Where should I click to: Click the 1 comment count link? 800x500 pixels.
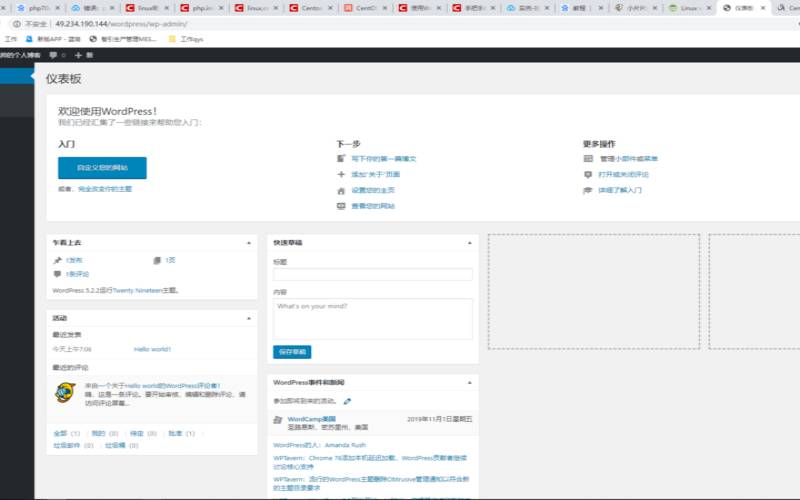click(x=77, y=274)
